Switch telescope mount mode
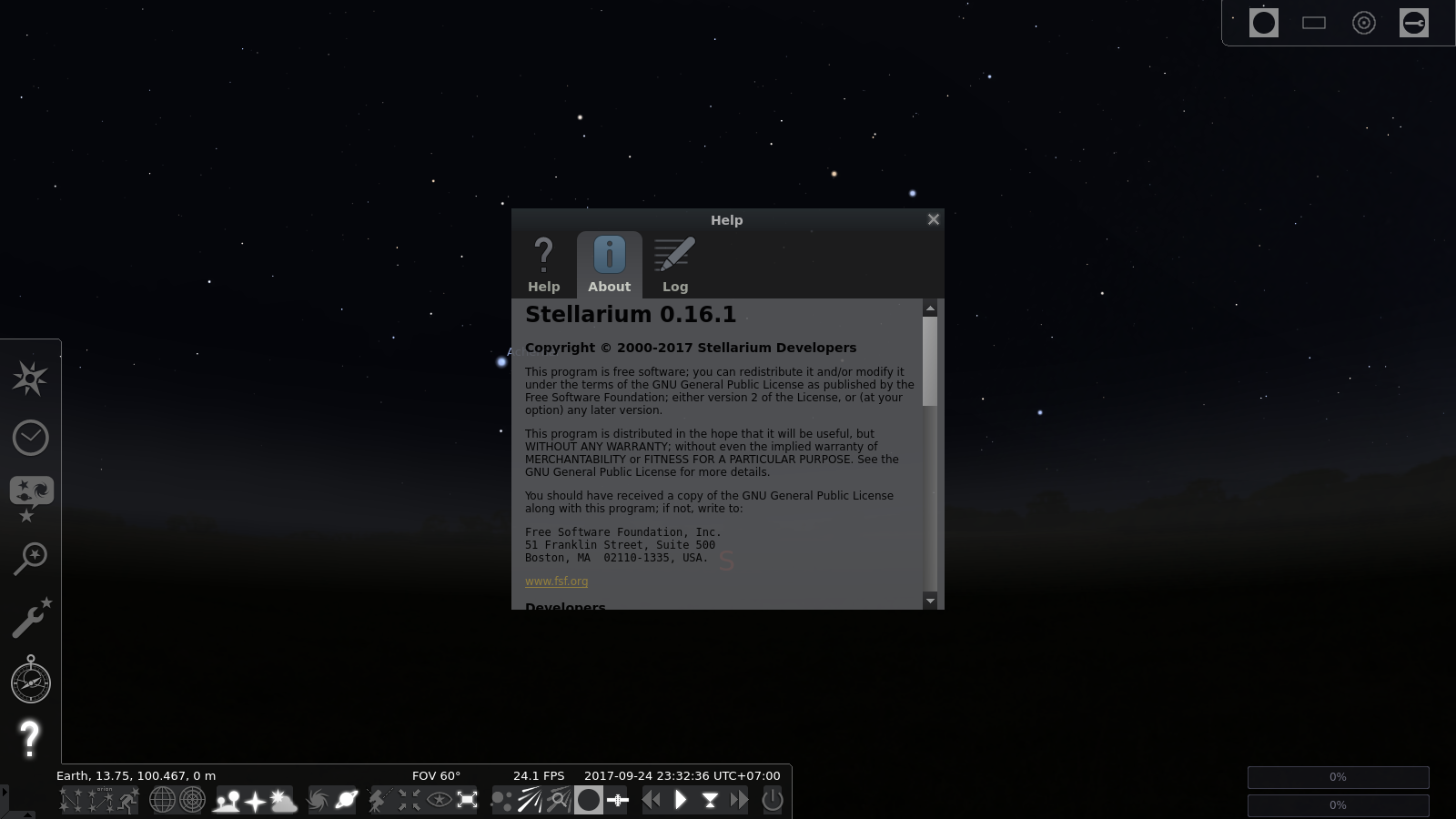1456x819 pixels. [379, 800]
